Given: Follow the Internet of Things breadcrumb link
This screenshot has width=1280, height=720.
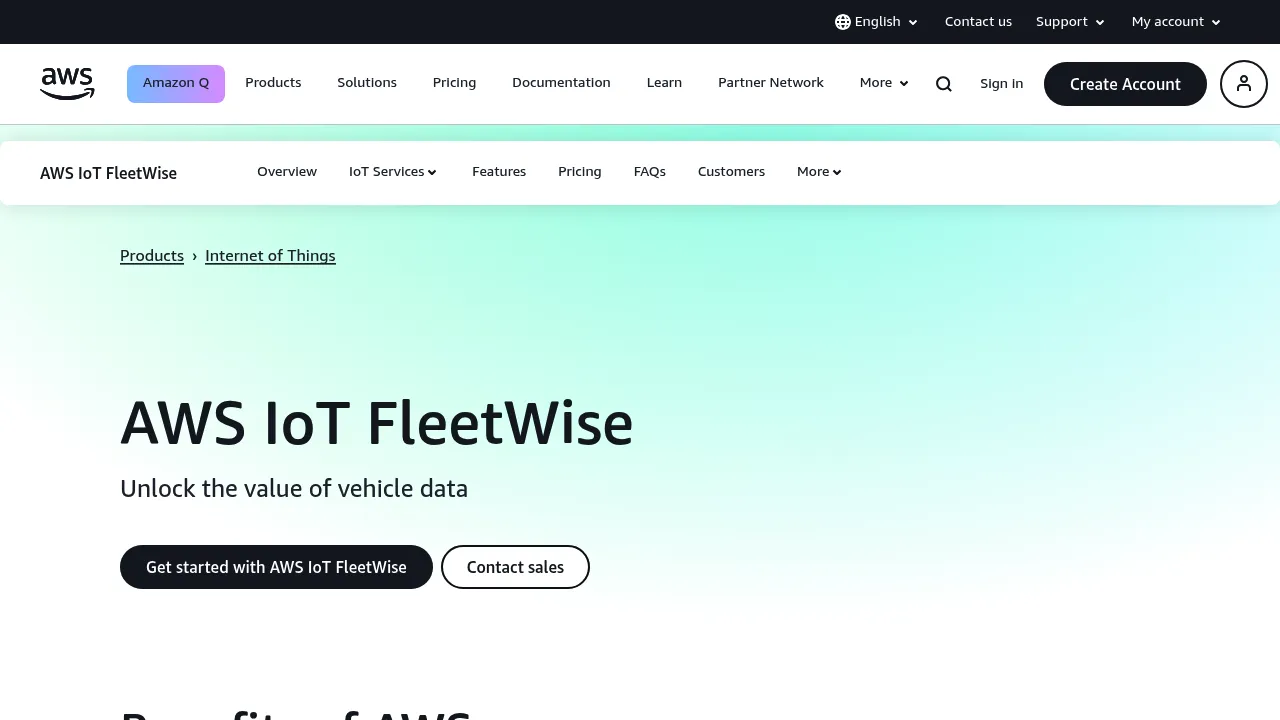Looking at the screenshot, I should [270, 256].
